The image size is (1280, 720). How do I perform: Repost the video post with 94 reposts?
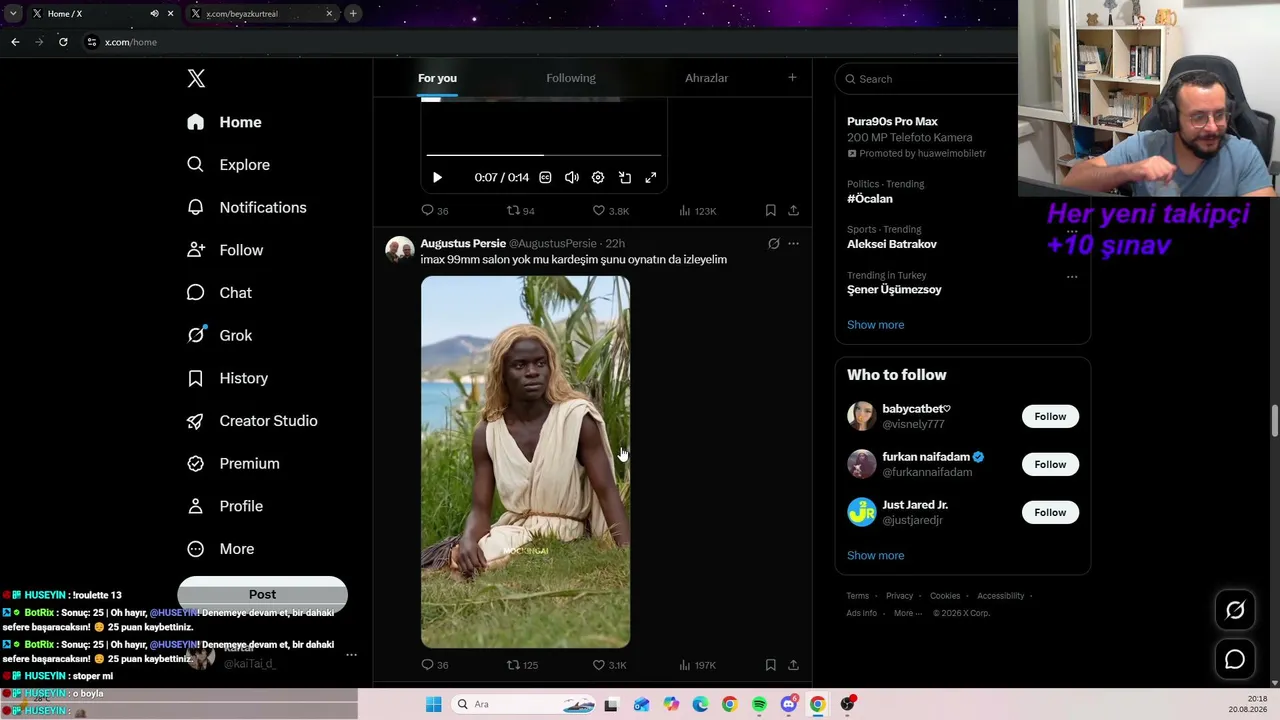520,211
